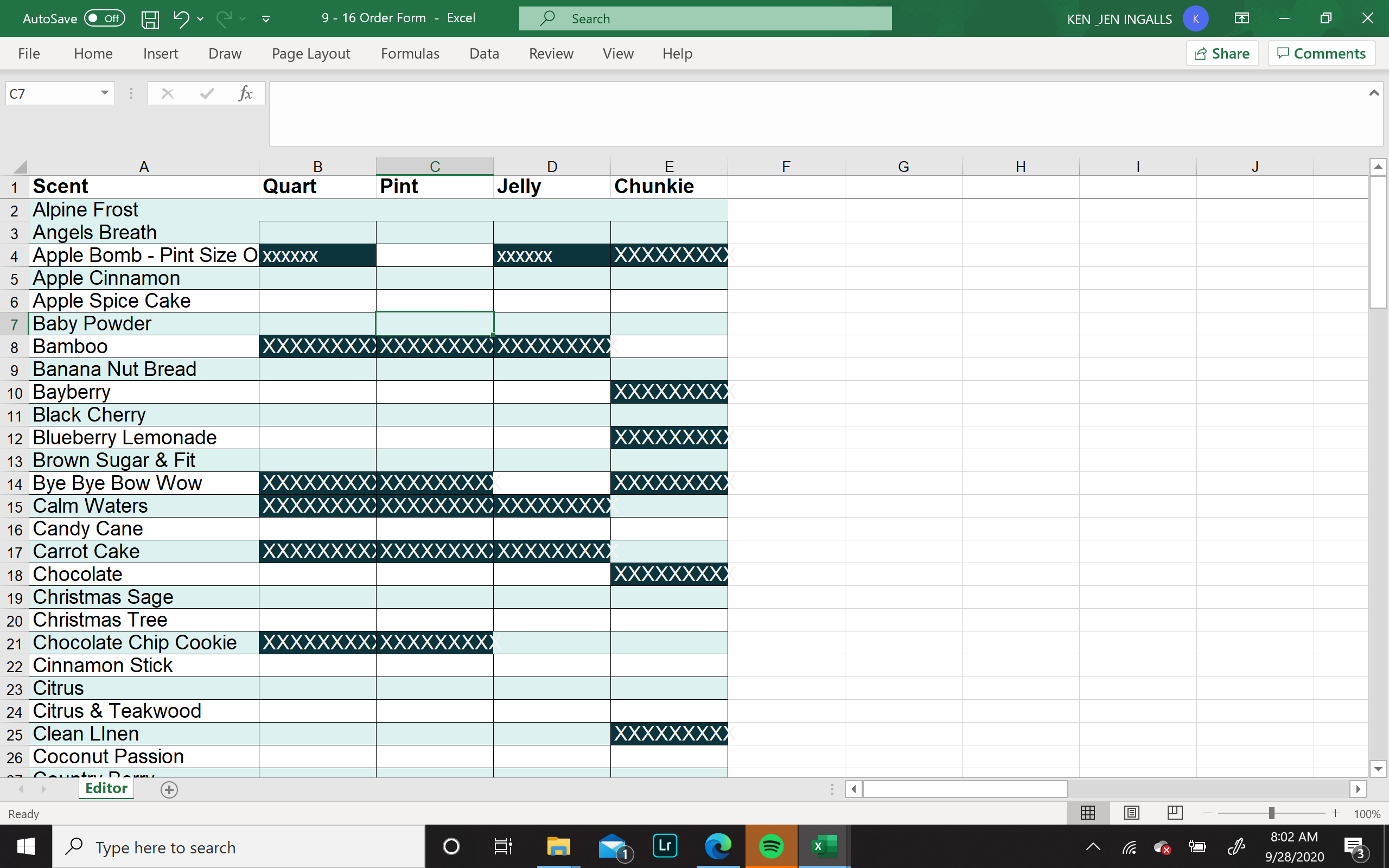
Task: Open Comments with the Comments button
Action: click(1321, 53)
